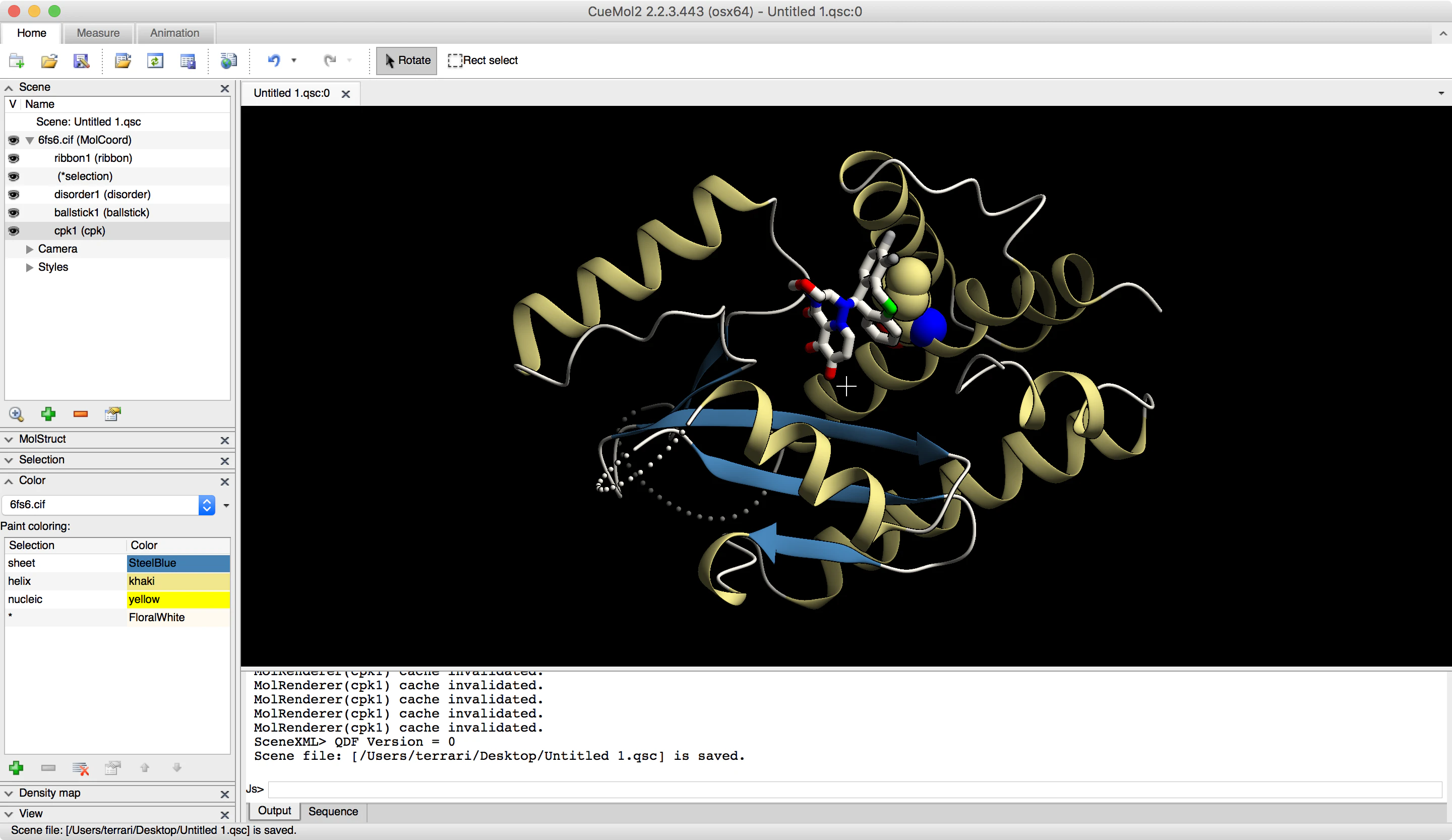Image resolution: width=1452 pixels, height=840 pixels.
Task: Click the open-file folder icon with document
Action: pos(123,61)
